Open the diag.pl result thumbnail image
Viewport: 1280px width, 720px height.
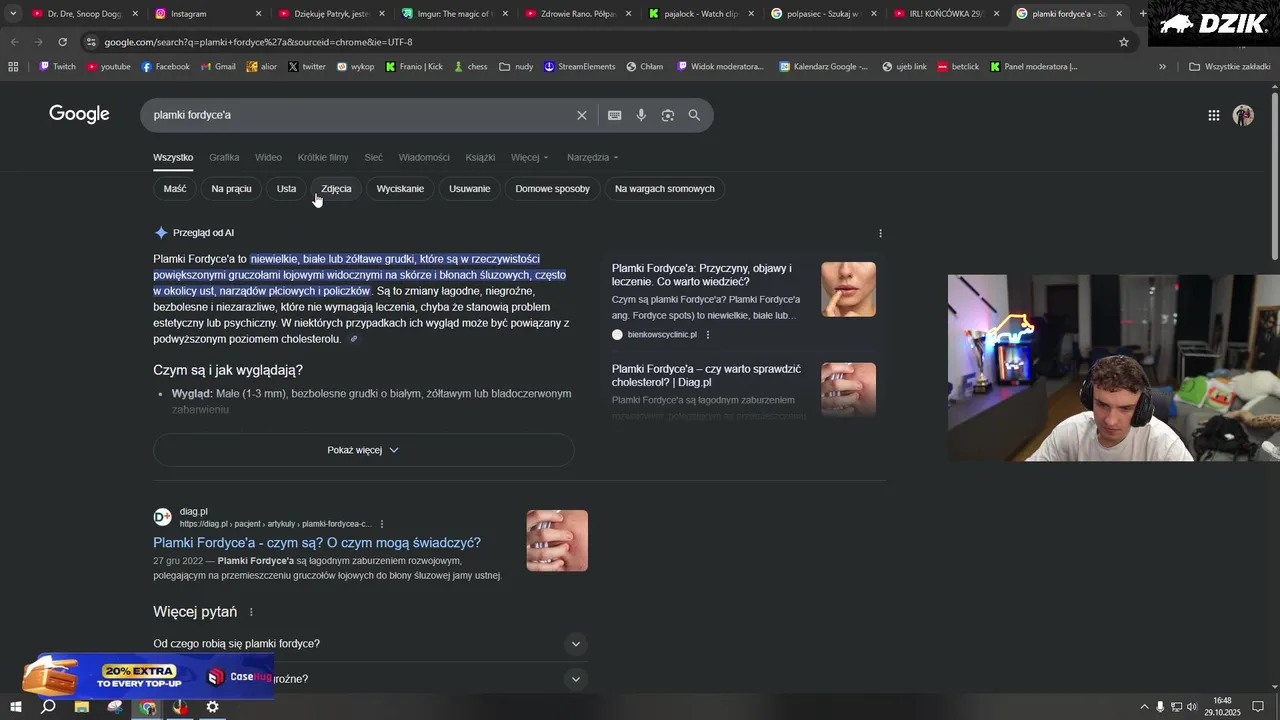[x=557, y=541]
